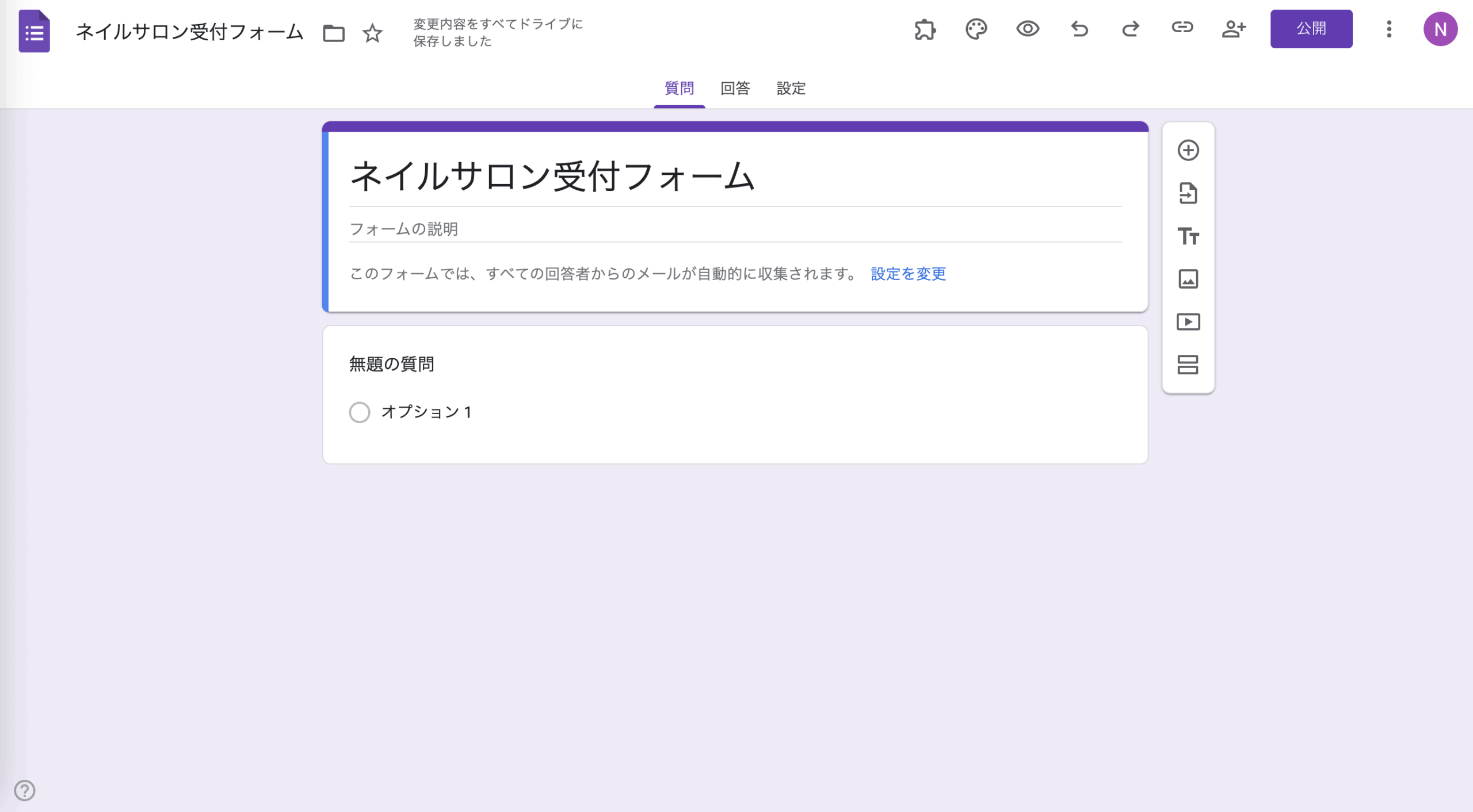
Task: Star this form as favorite
Action: [372, 33]
